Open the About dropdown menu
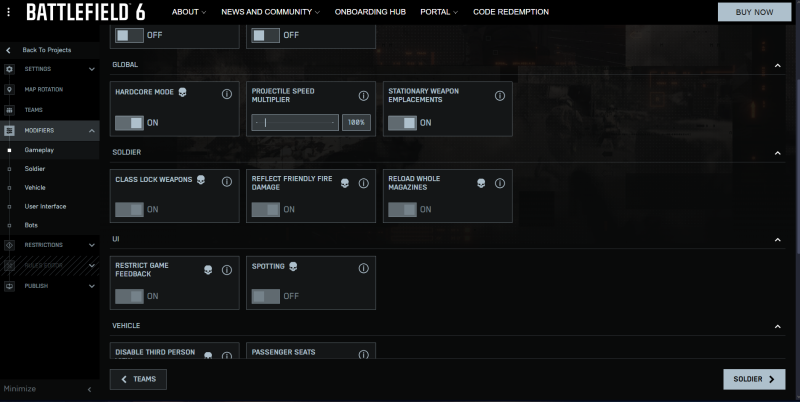The image size is (800, 402). pyautogui.click(x=189, y=12)
